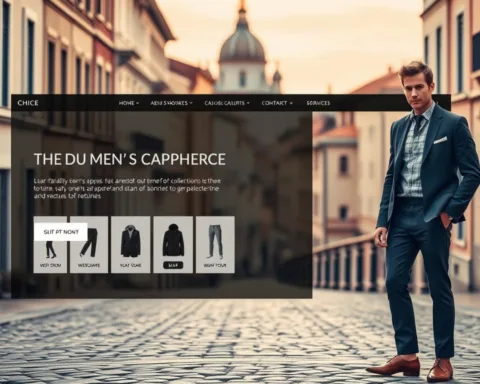Click the CHICE site logo

click(28, 103)
